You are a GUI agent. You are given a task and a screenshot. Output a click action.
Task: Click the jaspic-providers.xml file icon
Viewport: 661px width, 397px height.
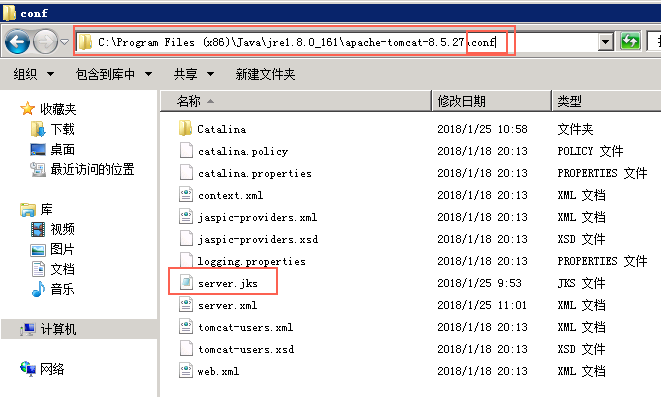[x=186, y=216]
